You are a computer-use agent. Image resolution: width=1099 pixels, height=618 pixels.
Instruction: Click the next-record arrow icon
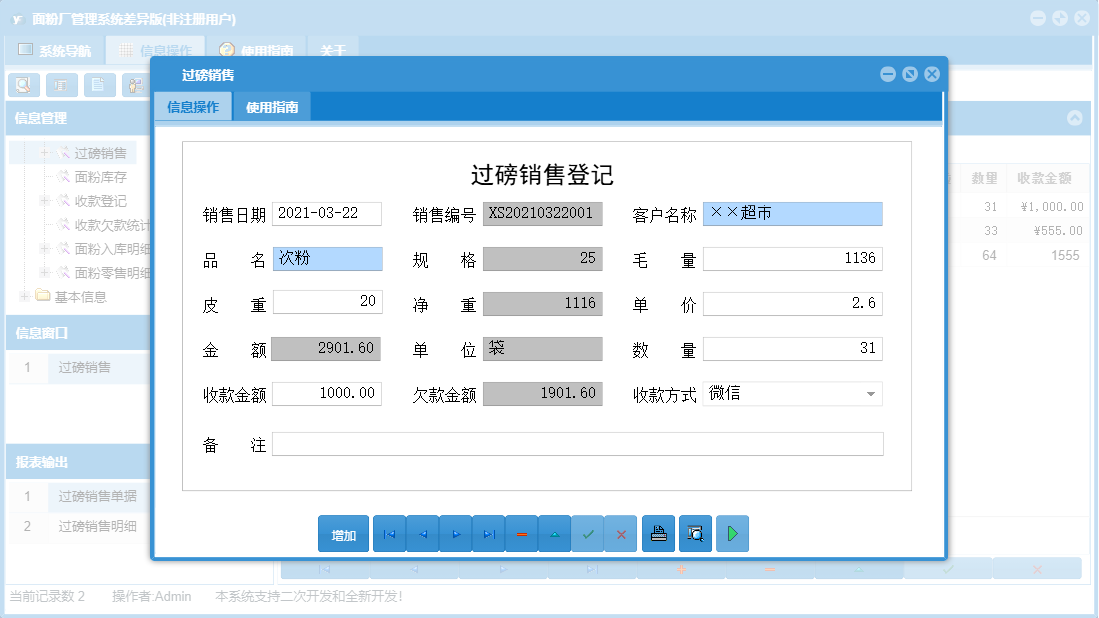coord(455,533)
